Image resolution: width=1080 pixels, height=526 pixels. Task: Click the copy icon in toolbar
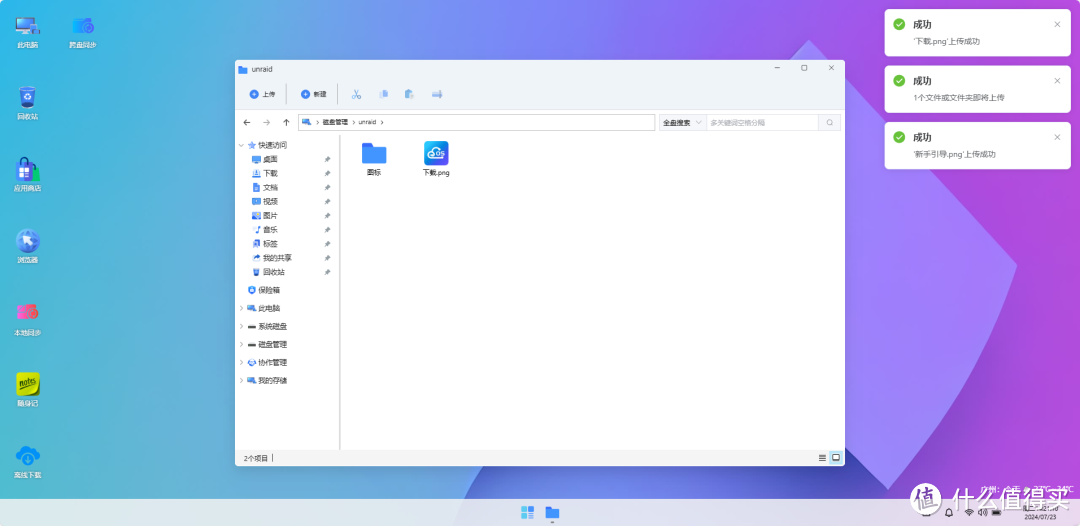[x=384, y=94]
